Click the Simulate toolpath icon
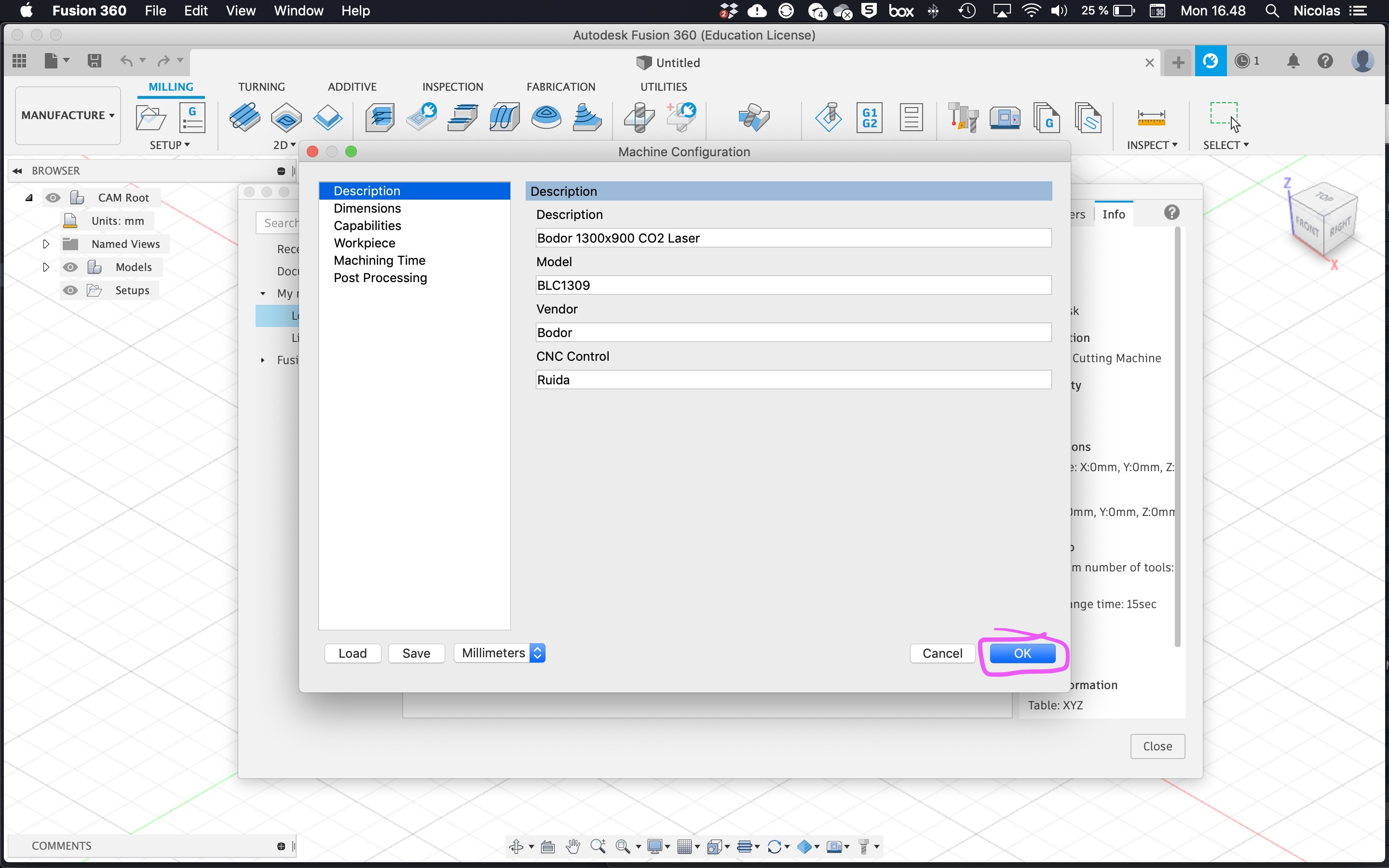1389x868 pixels. click(828, 118)
